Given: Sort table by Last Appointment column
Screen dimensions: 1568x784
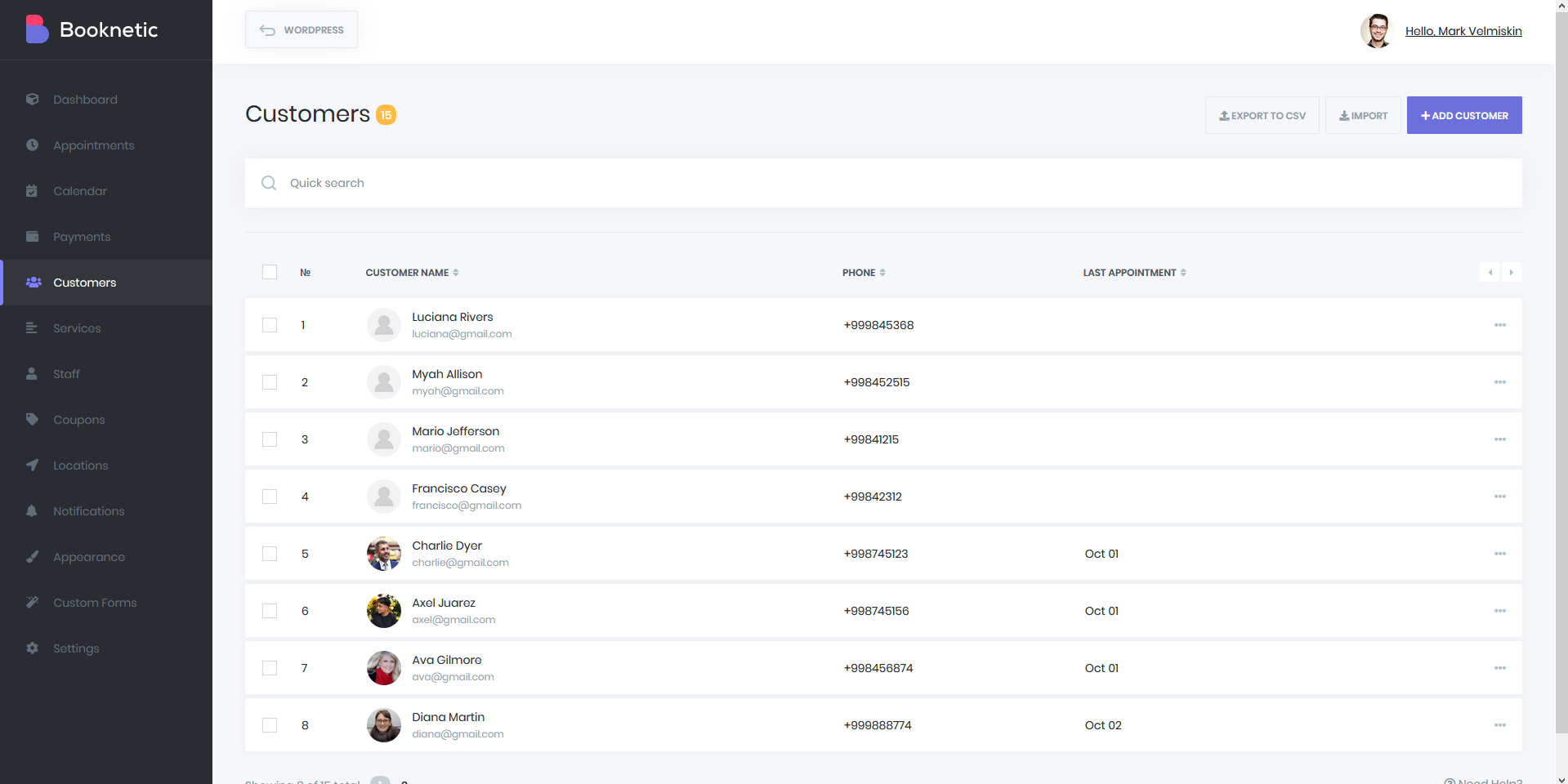Looking at the screenshot, I should [1135, 273].
